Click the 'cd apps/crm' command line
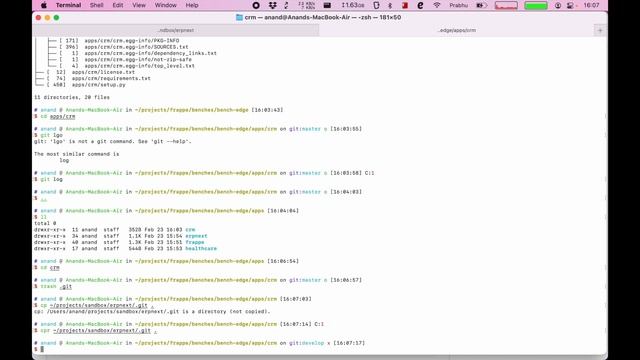Screen dimensions: 640x360 click(58, 116)
